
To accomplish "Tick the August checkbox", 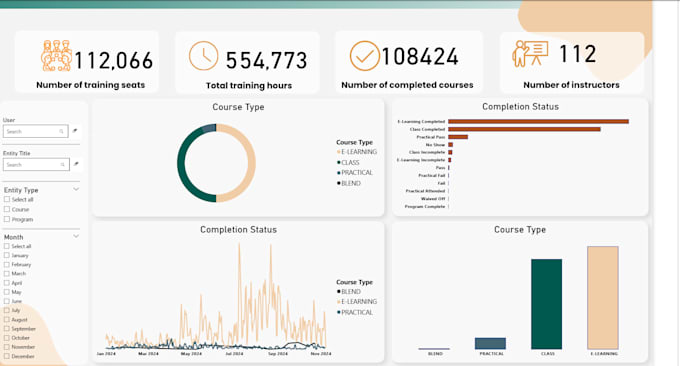I will click(7, 319).
